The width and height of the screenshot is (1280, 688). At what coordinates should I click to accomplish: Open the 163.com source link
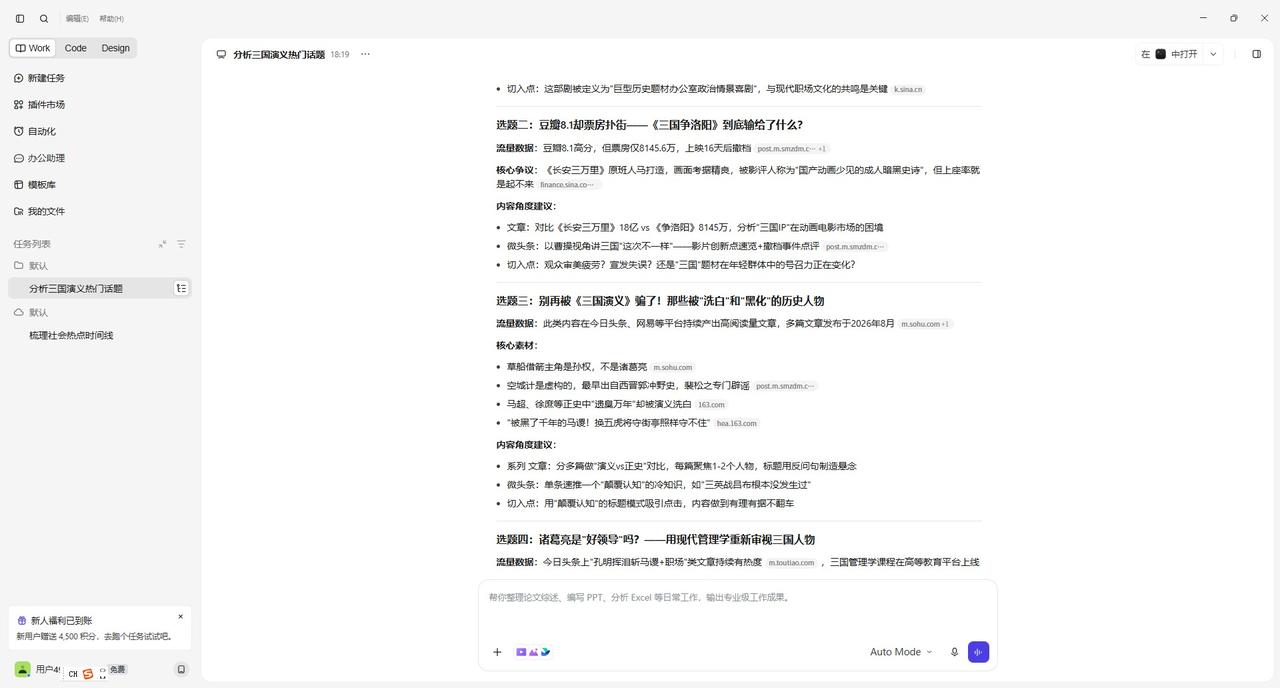(x=711, y=405)
